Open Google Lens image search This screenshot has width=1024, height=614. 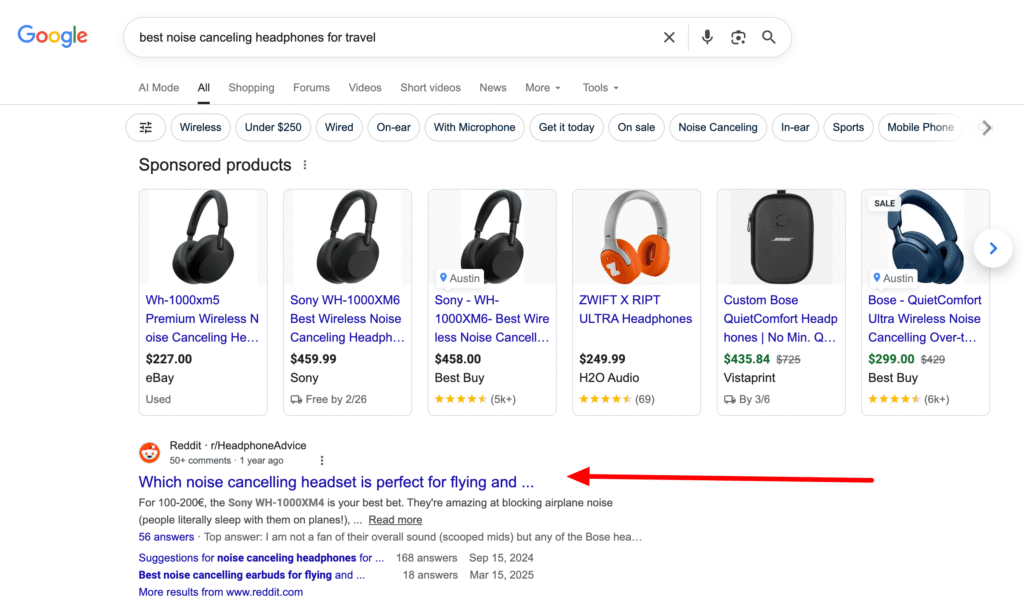pos(738,37)
